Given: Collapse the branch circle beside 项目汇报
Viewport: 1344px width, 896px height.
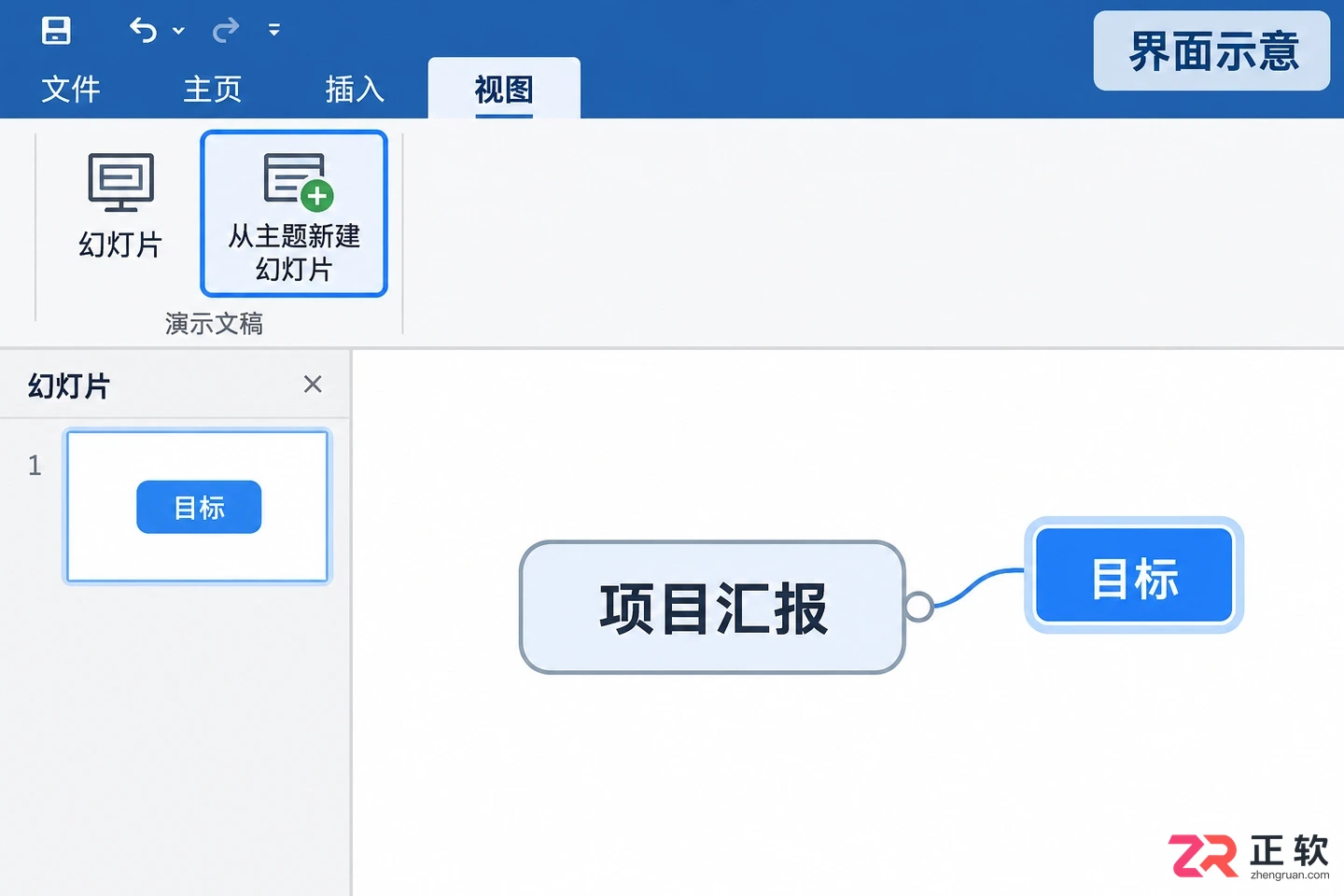Looking at the screenshot, I should pyautogui.click(x=918, y=607).
